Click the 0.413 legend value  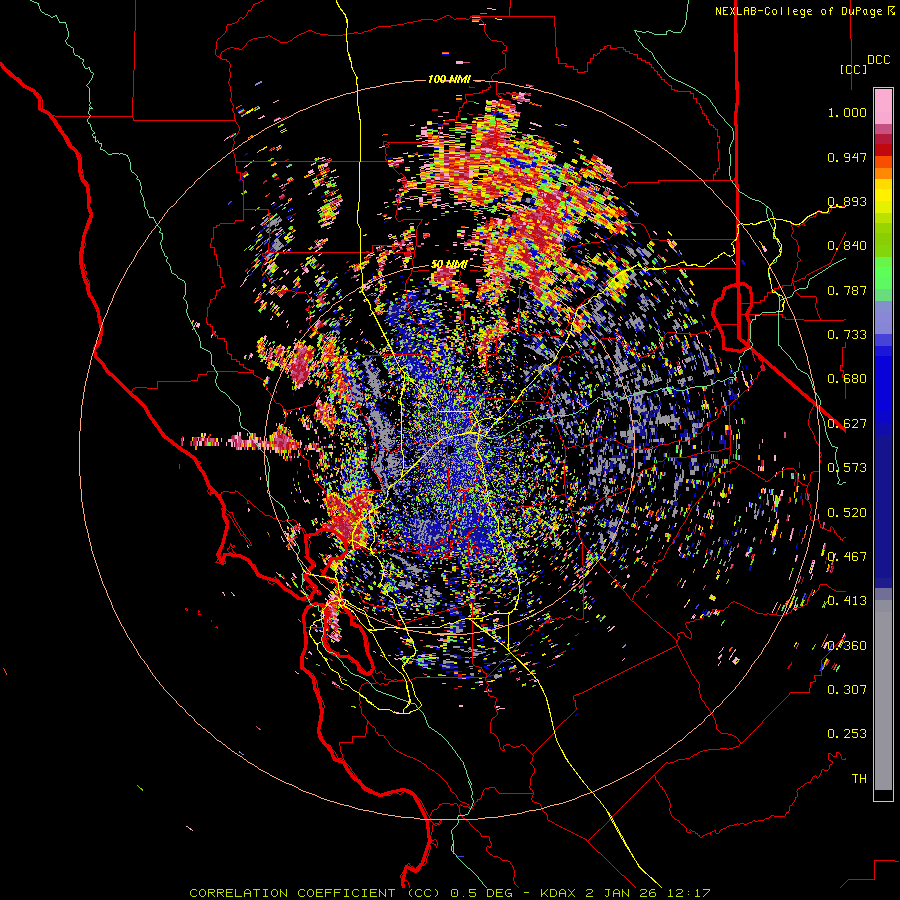(847, 601)
